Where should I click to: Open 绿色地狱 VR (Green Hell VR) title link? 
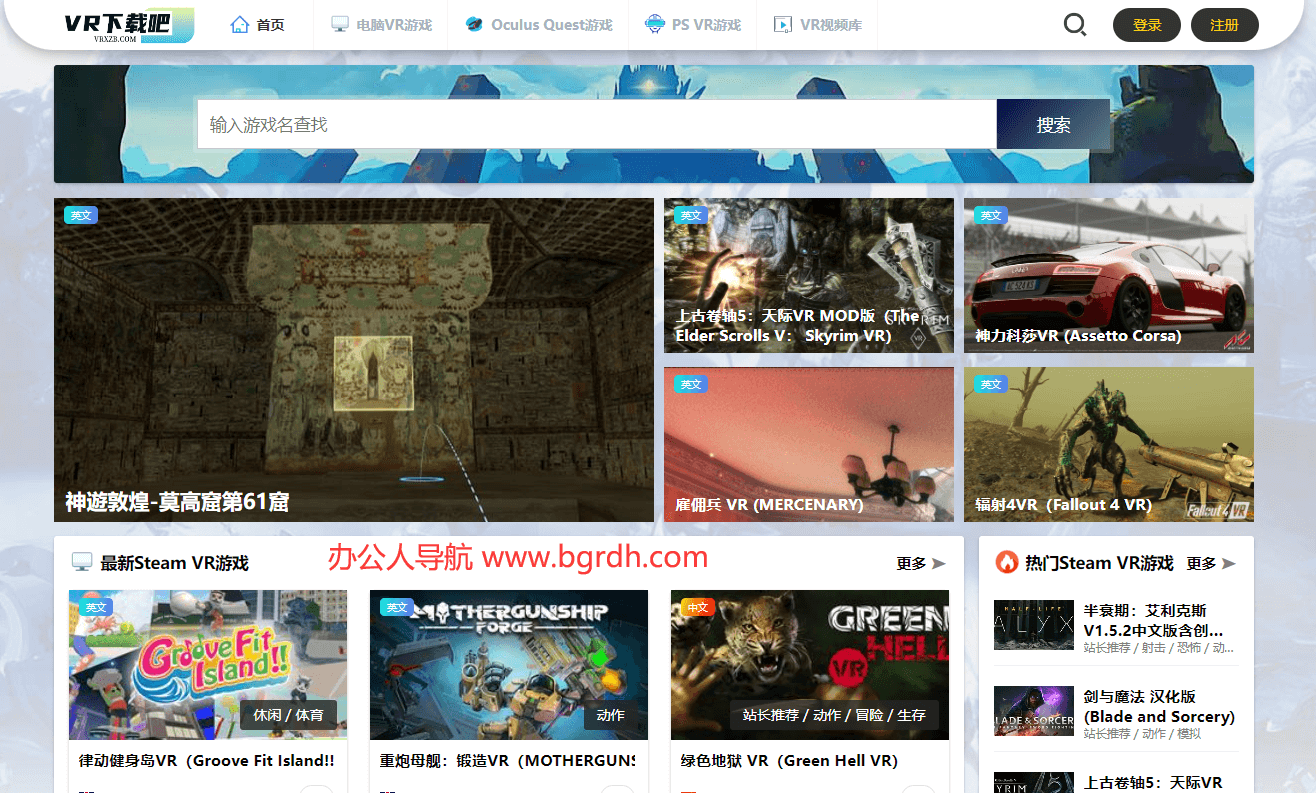pyautogui.click(x=789, y=761)
